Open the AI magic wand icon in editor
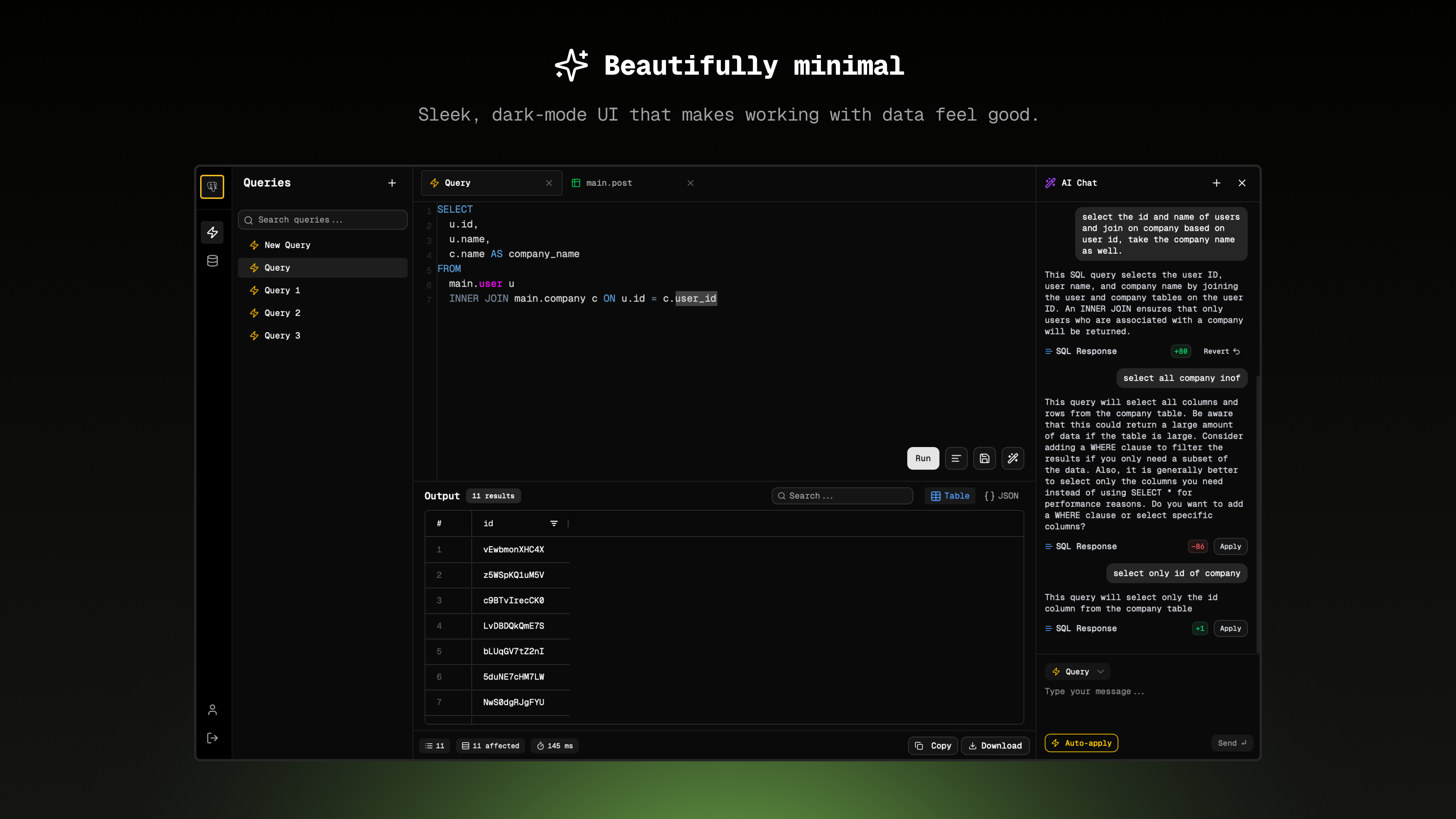Image resolution: width=1456 pixels, height=819 pixels. coord(1012,458)
